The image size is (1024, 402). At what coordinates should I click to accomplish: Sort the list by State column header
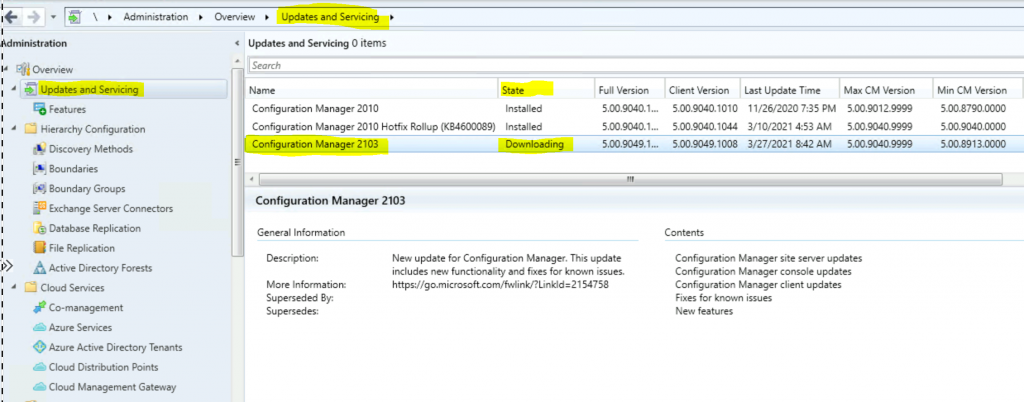[546, 90]
